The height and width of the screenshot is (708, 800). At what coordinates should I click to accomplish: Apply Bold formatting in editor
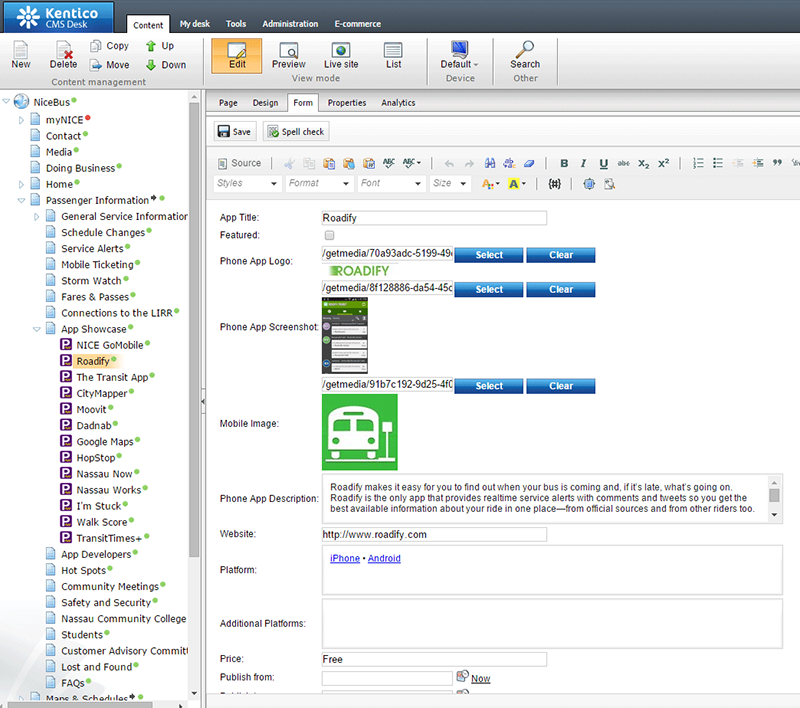[564, 163]
